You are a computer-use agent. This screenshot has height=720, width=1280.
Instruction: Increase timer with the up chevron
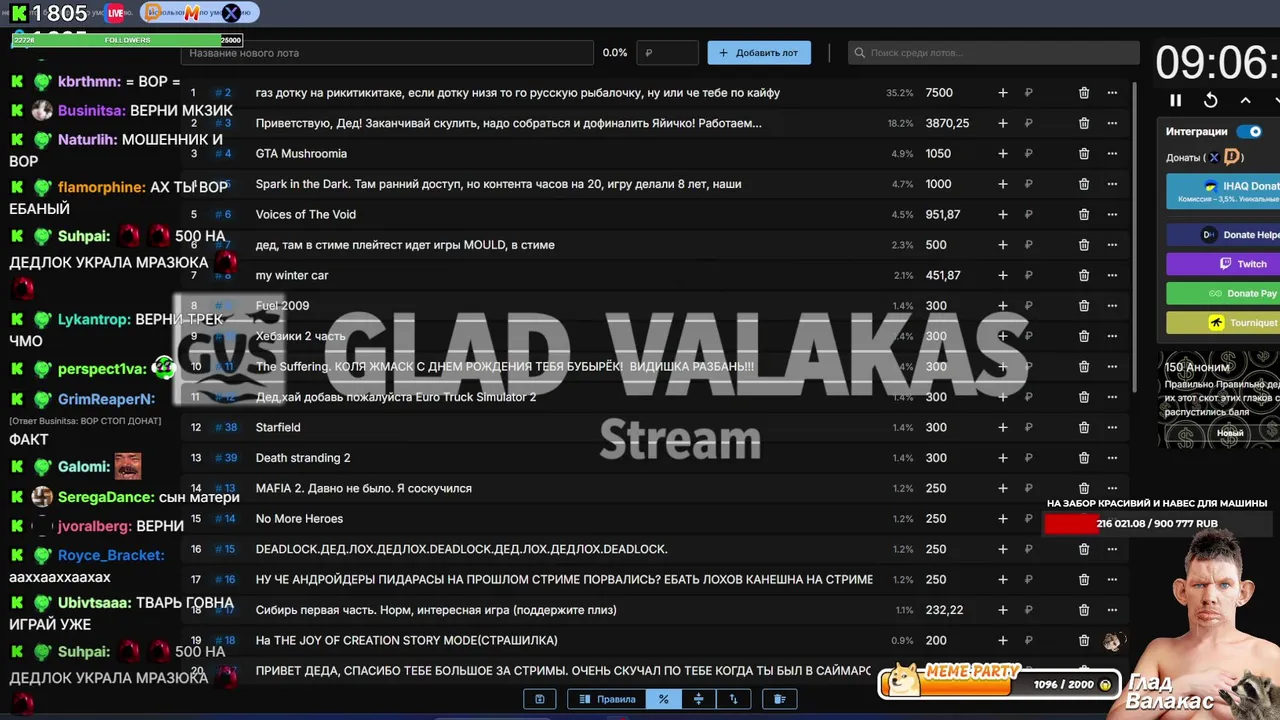click(x=1245, y=100)
